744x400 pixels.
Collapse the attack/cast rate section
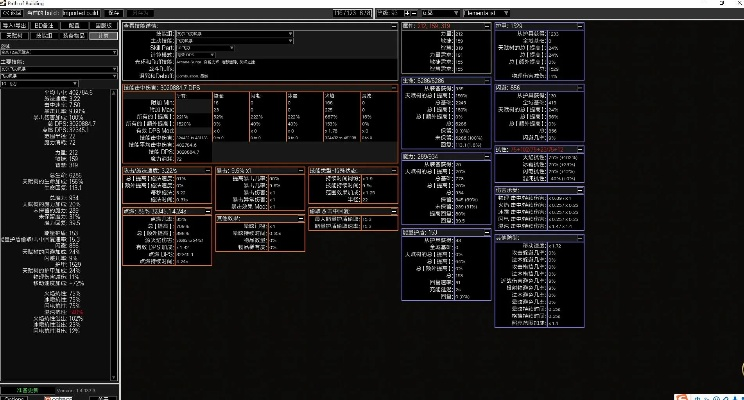tap(206, 171)
